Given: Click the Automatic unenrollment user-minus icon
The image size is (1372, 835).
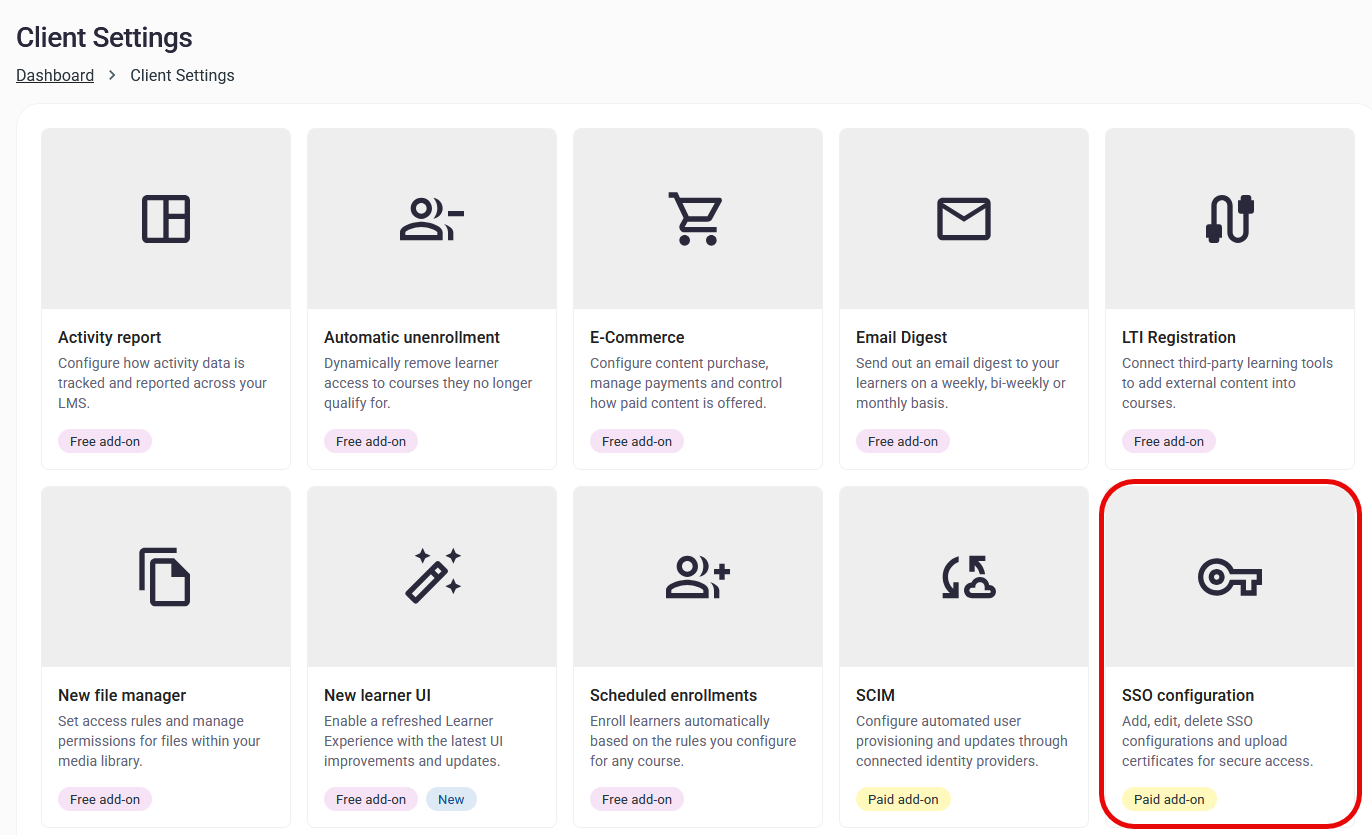Looking at the screenshot, I should 432,219.
